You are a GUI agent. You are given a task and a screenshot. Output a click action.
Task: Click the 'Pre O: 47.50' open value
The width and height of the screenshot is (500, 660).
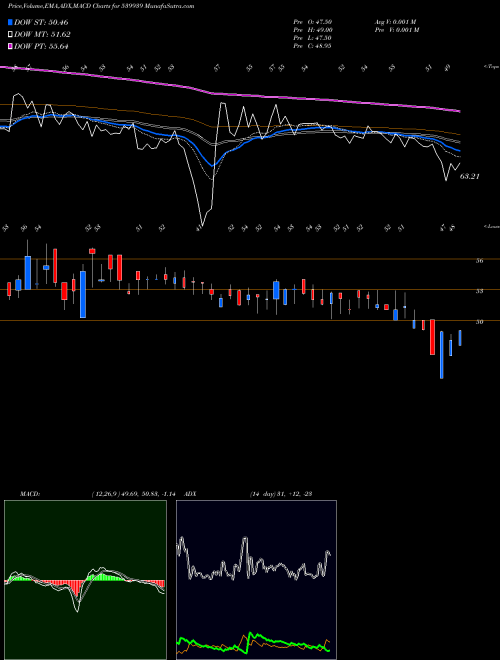(313, 22)
